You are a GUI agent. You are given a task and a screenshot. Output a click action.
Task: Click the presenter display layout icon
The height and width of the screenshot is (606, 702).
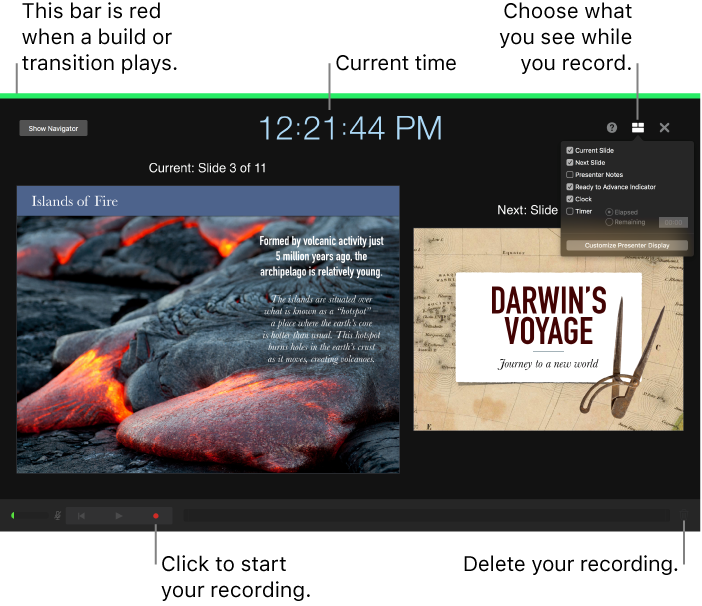(x=638, y=128)
